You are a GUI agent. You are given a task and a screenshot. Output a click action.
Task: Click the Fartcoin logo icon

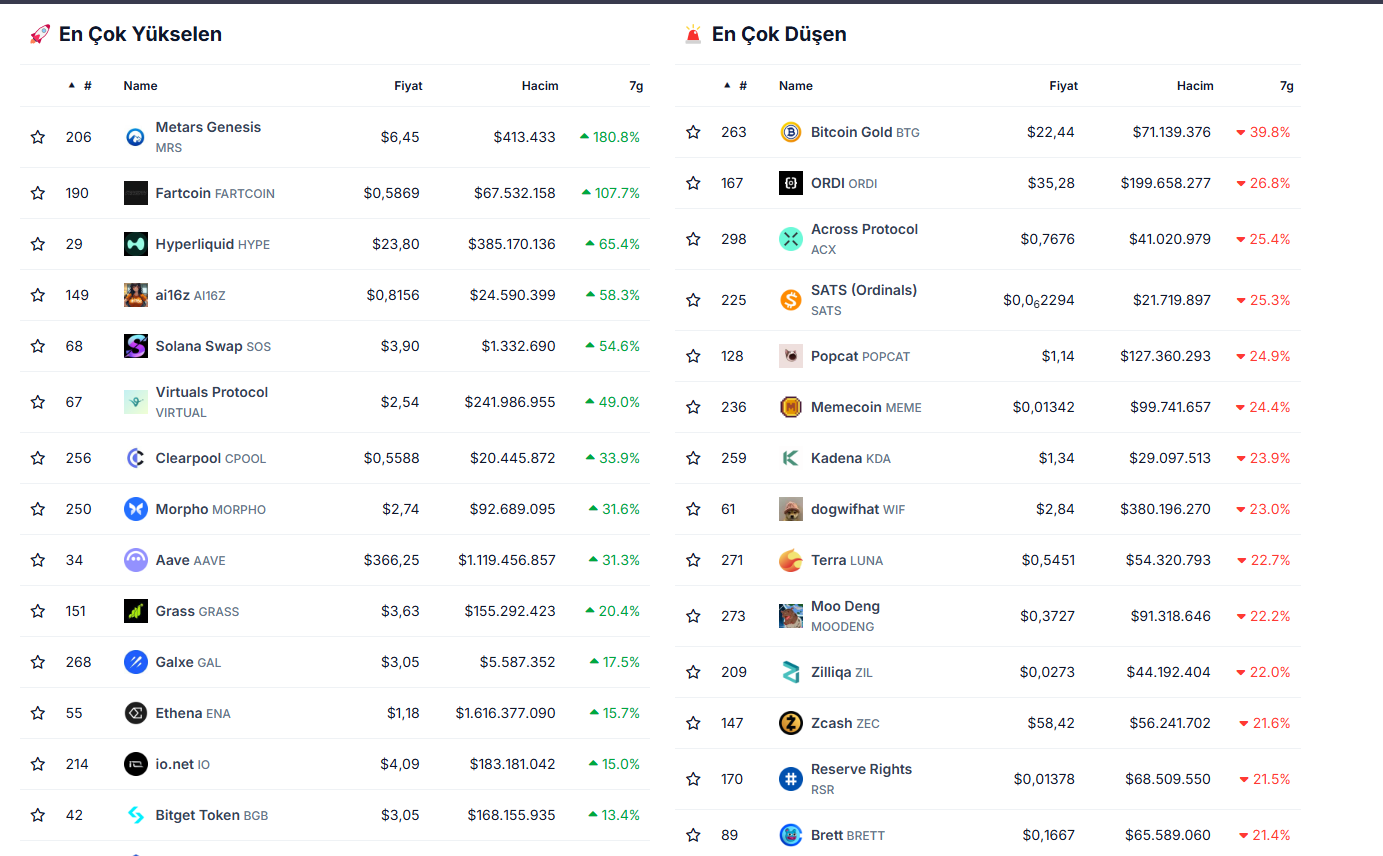[135, 193]
